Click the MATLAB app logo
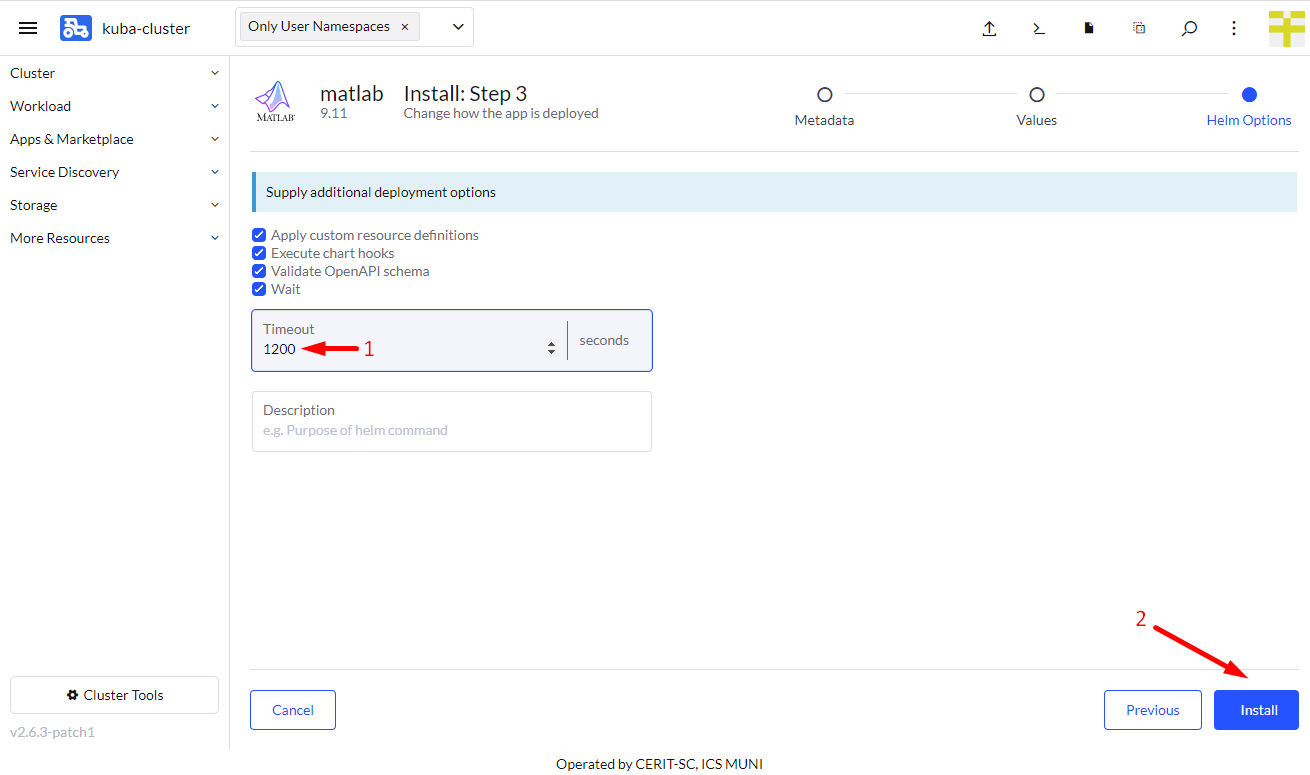The image size is (1310, 775). pos(275,100)
